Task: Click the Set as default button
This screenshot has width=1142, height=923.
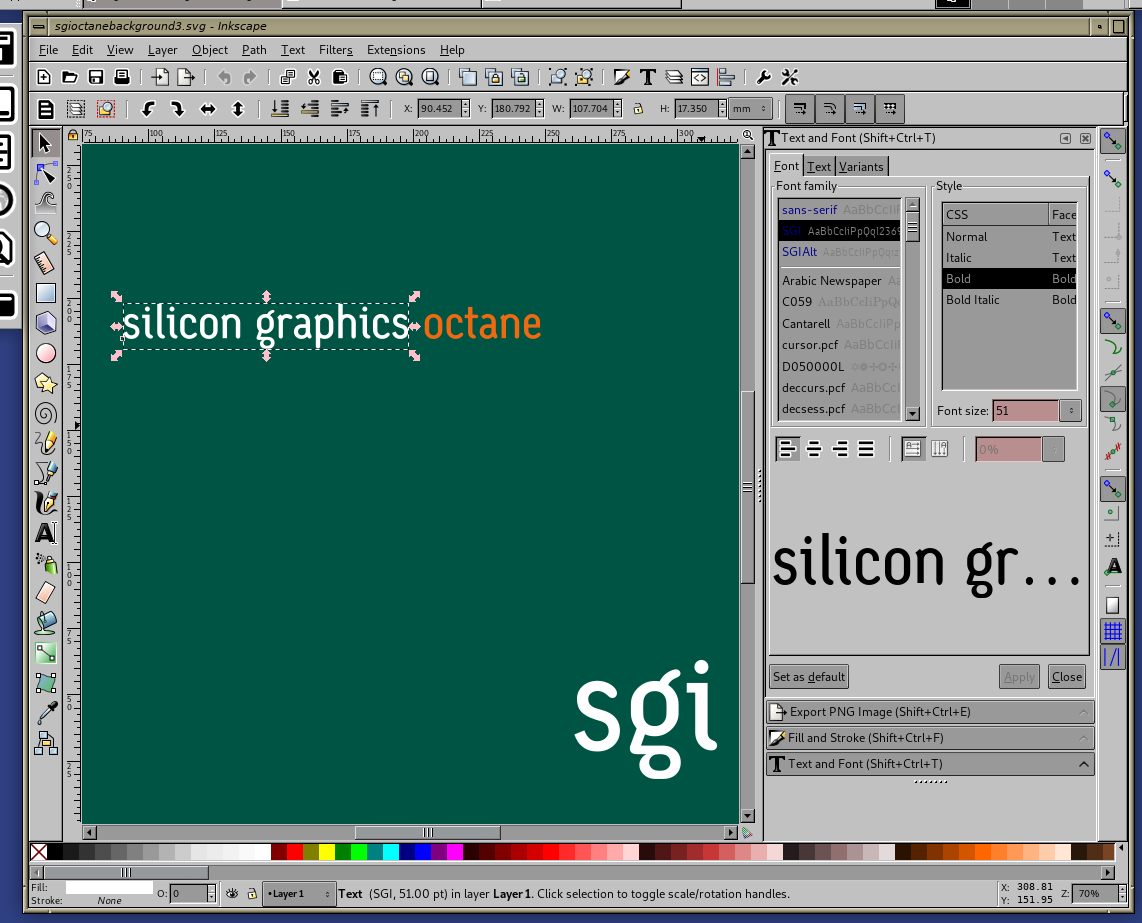Action: (809, 677)
